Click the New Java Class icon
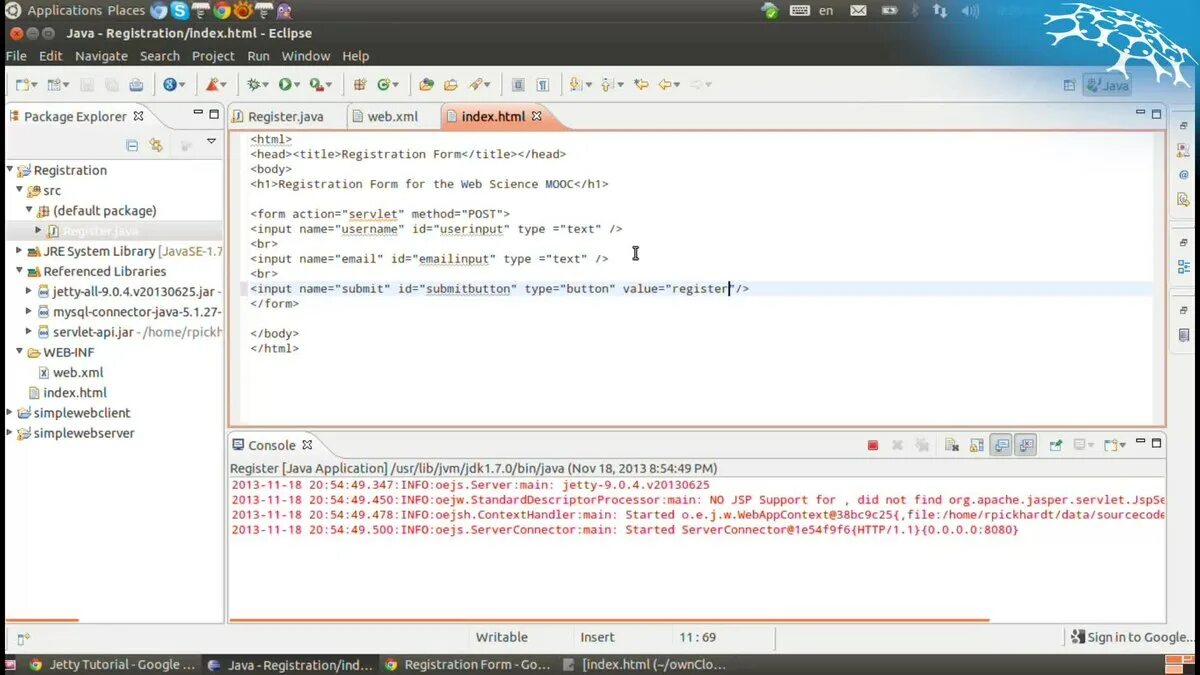This screenshot has height=675, width=1200. [384, 85]
